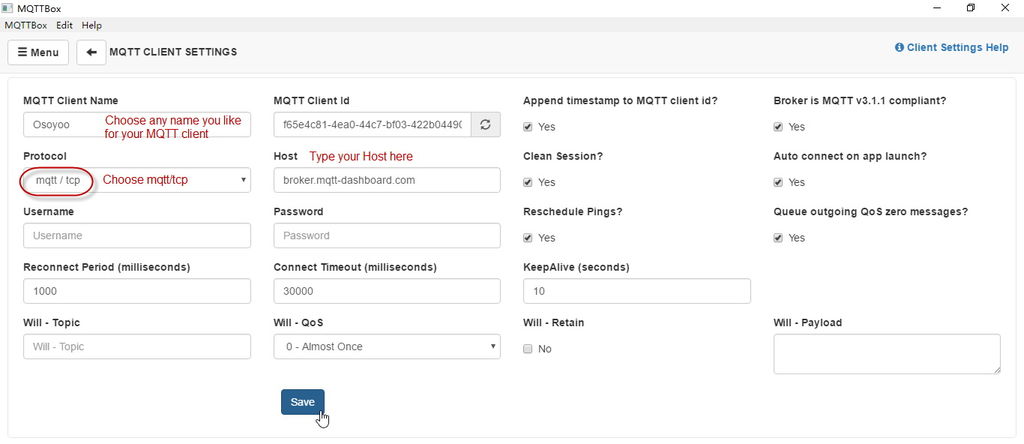The width and height of the screenshot is (1024, 444).
Task: Open the Protocol dropdown
Action: click(x=137, y=180)
